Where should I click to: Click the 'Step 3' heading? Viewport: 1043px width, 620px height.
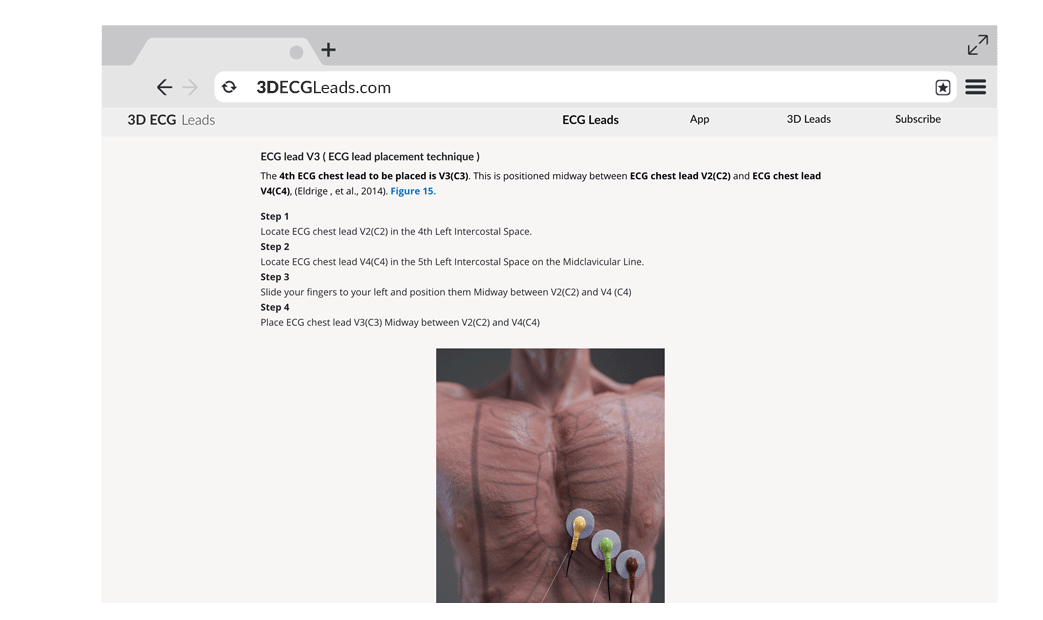click(x=275, y=277)
